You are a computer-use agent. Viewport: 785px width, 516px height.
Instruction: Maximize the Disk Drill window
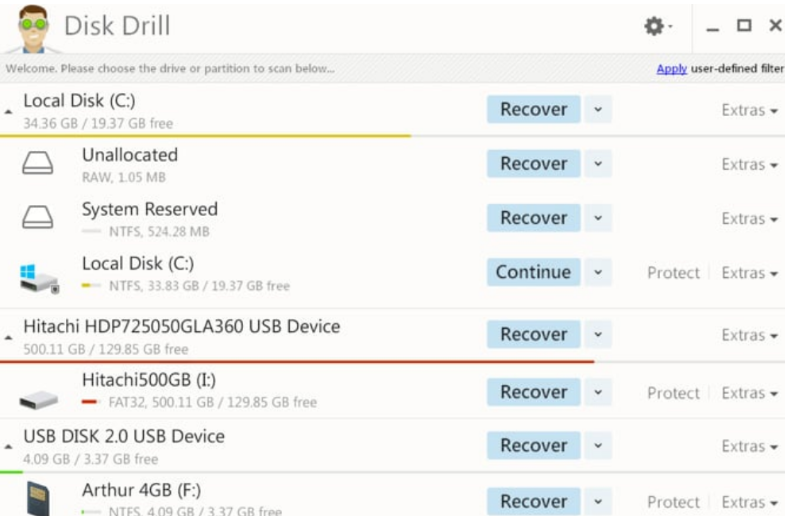743,26
